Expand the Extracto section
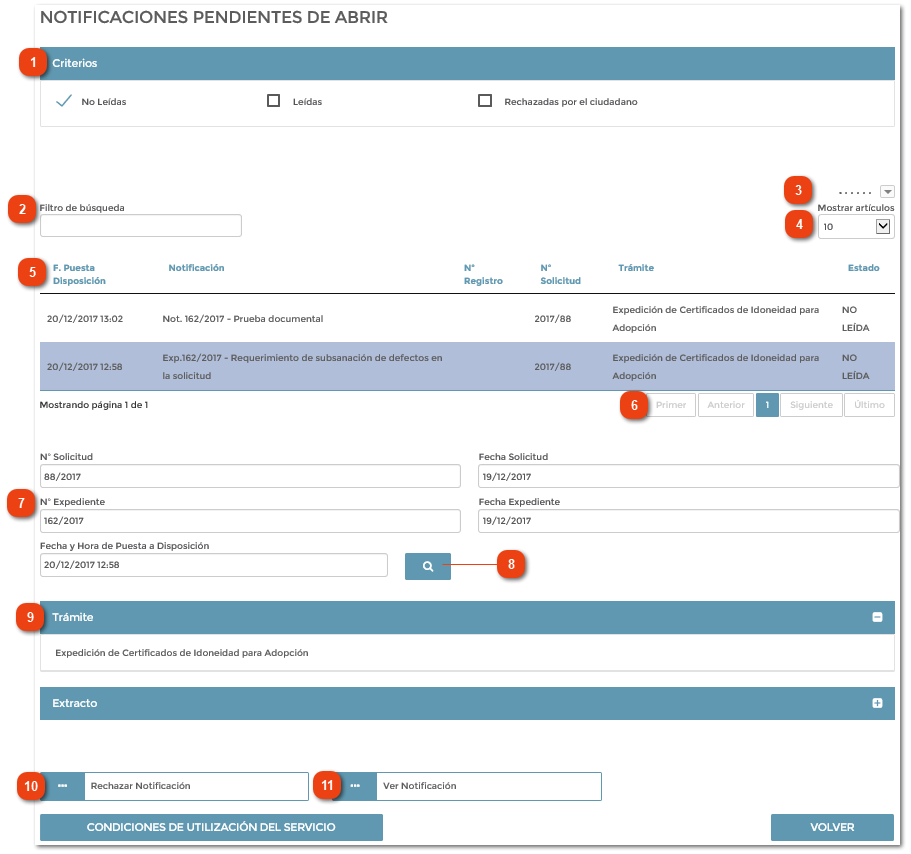911x854 pixels. coord(879,703)
